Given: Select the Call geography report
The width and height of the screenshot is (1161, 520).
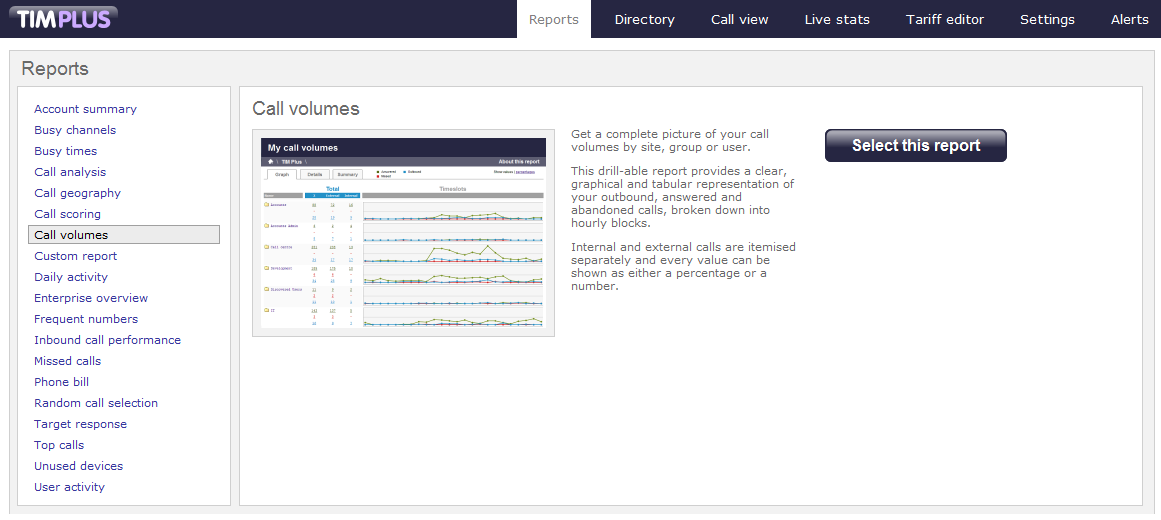Looking at the screenshot, I should (77, 193).
